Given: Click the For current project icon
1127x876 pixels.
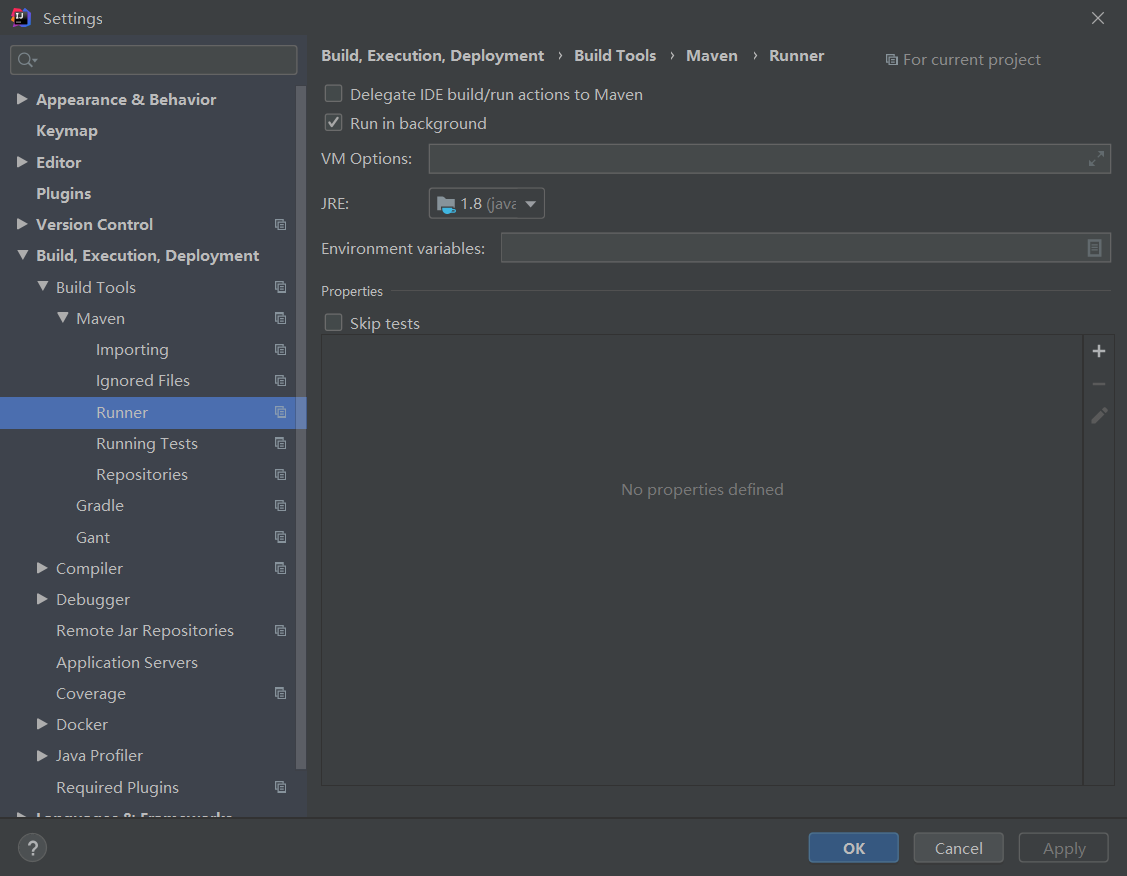Looking at the screenshot, I should tap(891, 60).
